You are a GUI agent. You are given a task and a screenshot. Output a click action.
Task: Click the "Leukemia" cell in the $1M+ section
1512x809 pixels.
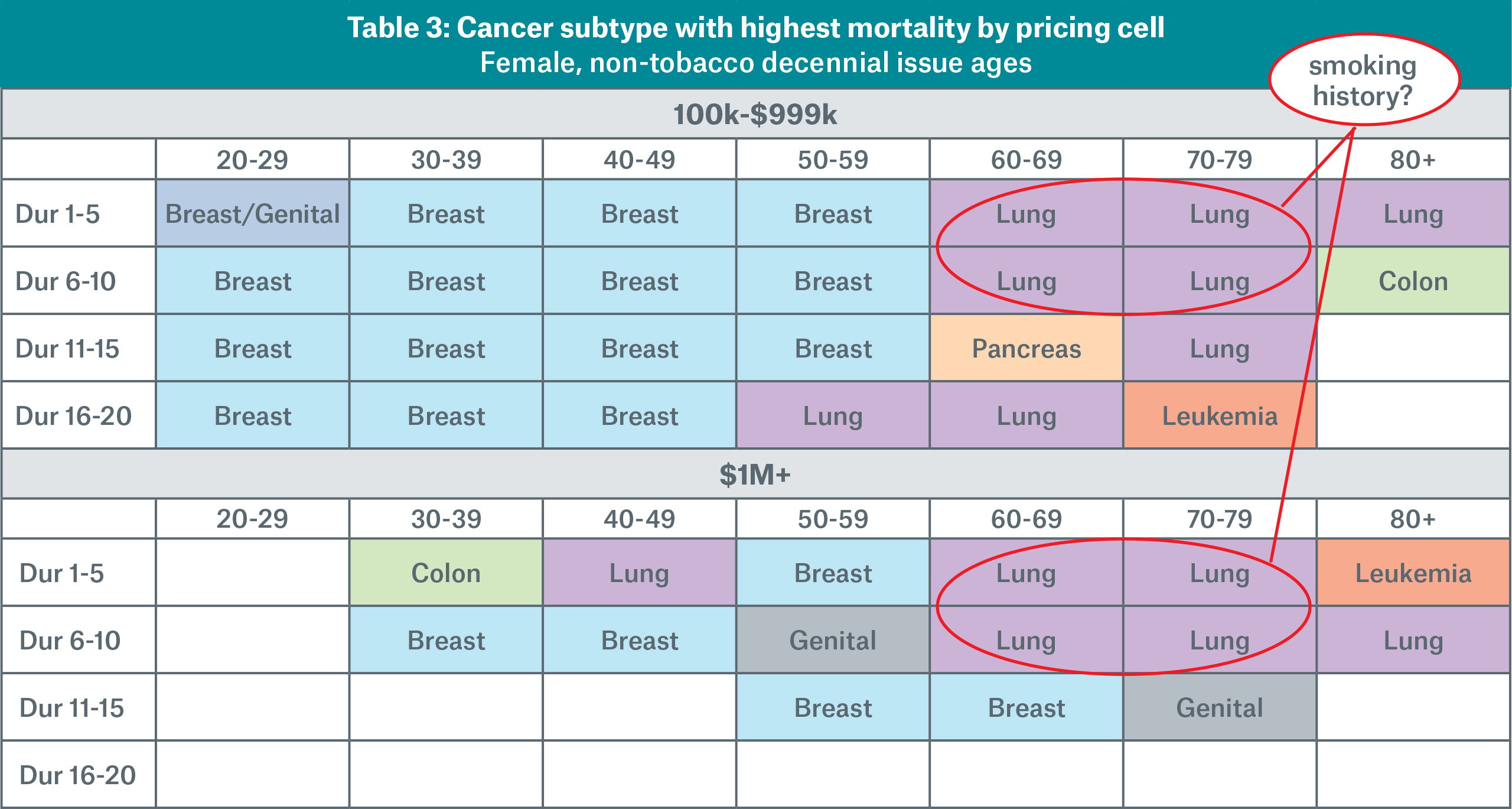click(x=1413, y=573)
